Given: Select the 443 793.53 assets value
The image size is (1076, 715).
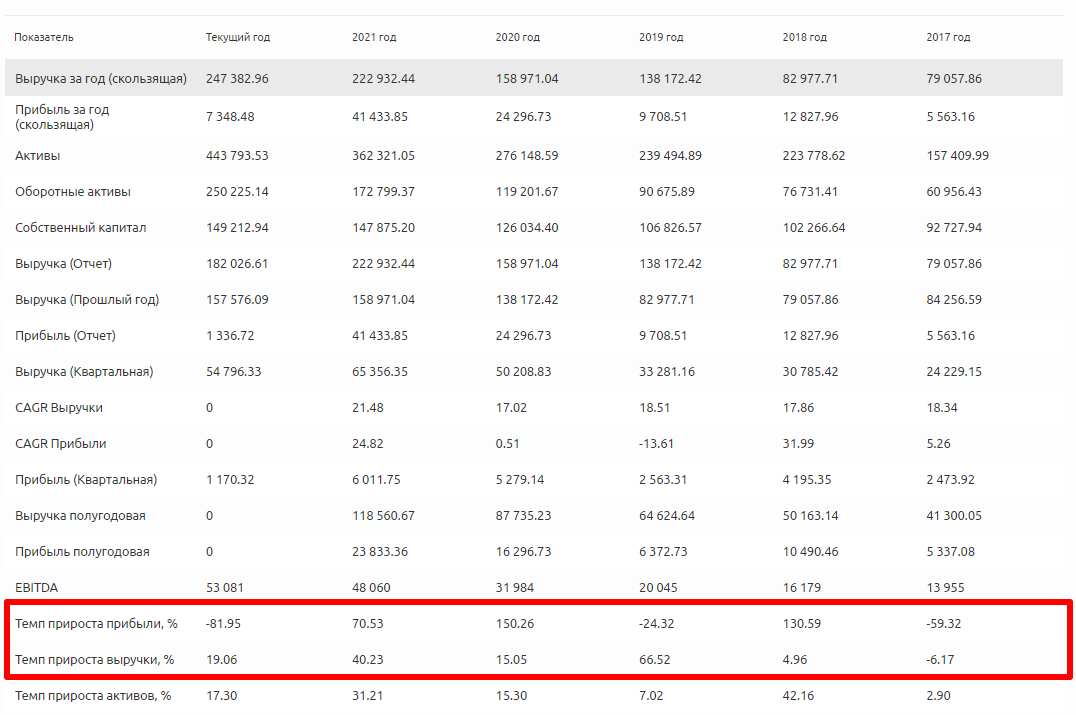Looking at the screenshot, I should tap(237, 156).
